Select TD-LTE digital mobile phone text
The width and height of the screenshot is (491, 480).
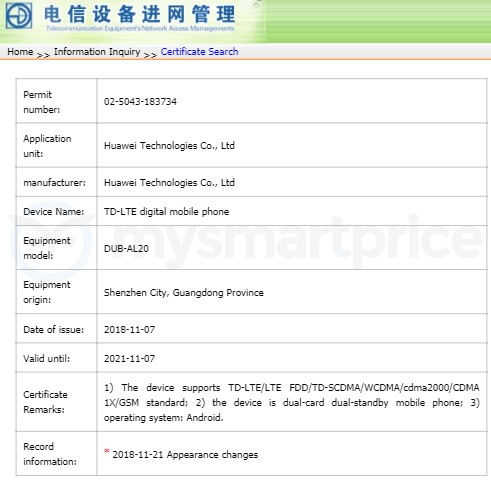pyautogui.click(x=166, y=212)
